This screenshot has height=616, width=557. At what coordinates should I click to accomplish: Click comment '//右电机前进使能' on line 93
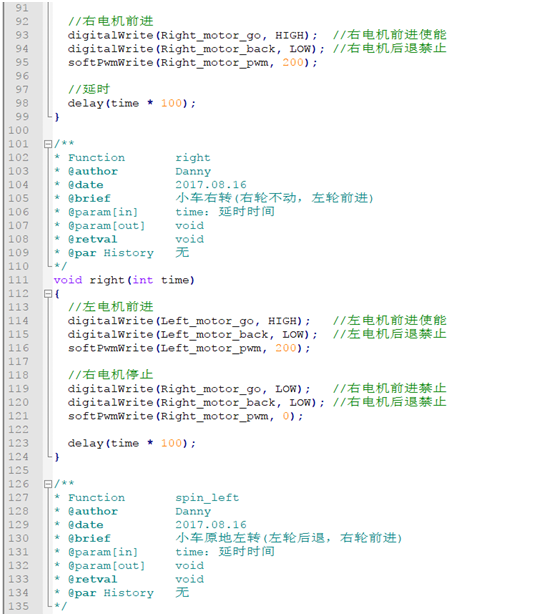point(390,35)
